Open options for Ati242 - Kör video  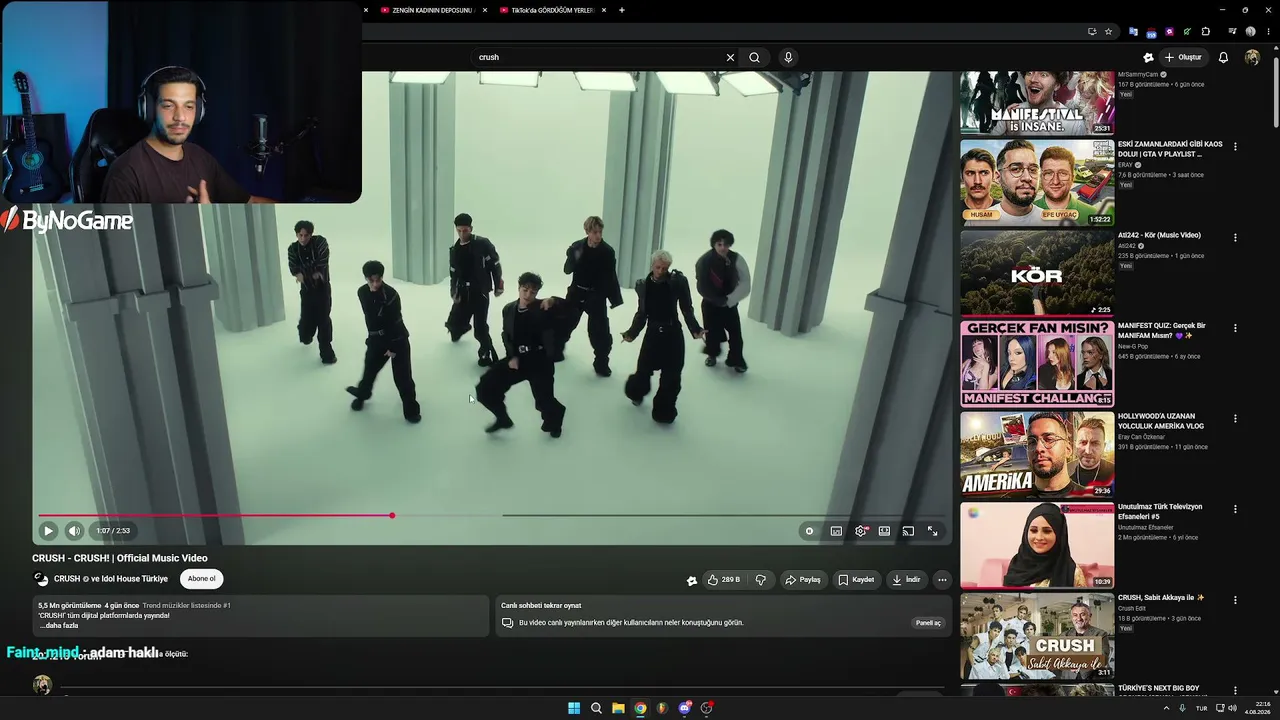click(x=1235, y=238)
